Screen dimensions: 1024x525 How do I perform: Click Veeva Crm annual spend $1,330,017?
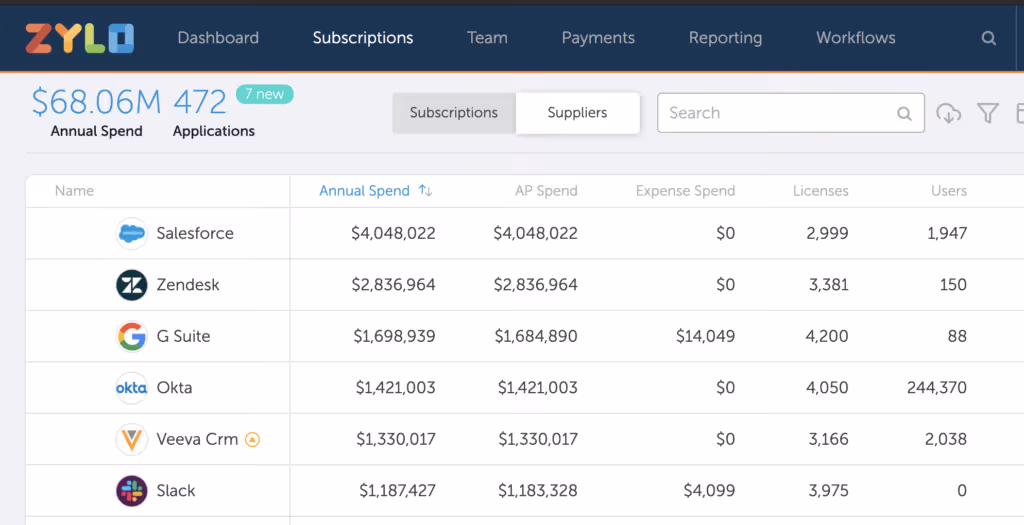pos(396,439)
